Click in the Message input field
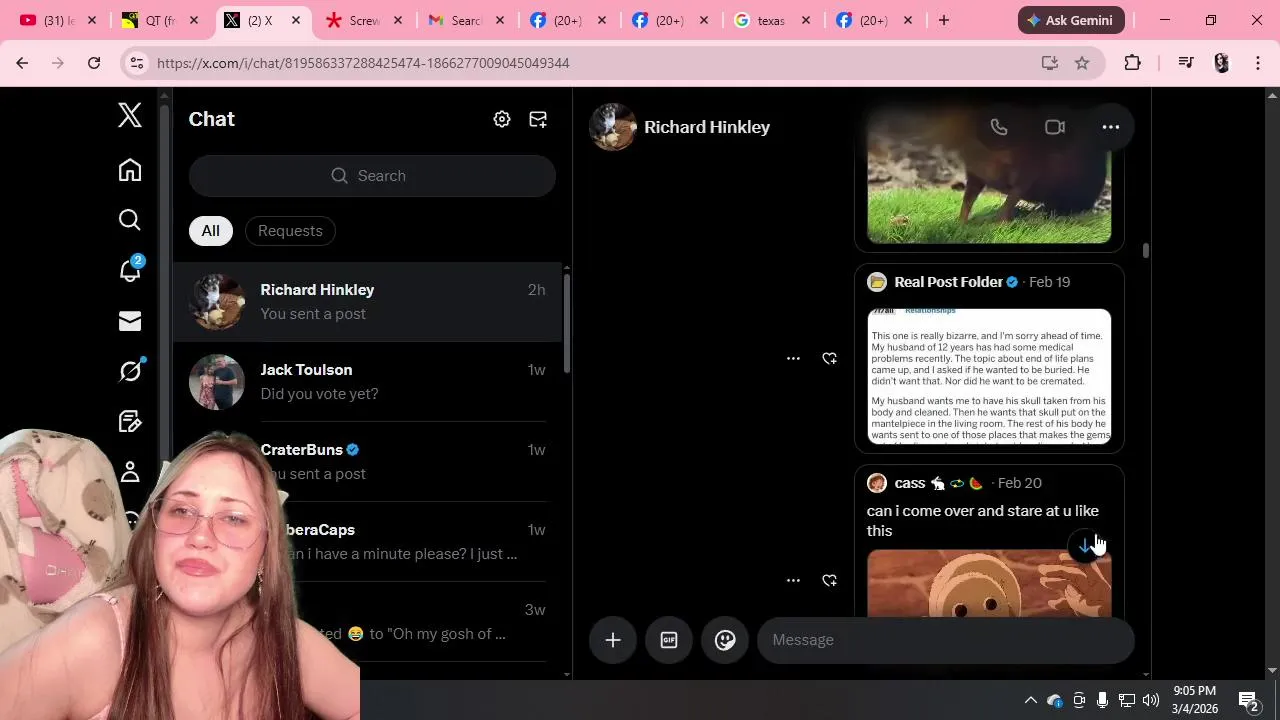This screenshot has width=1280, height=720. coord(945,640)
